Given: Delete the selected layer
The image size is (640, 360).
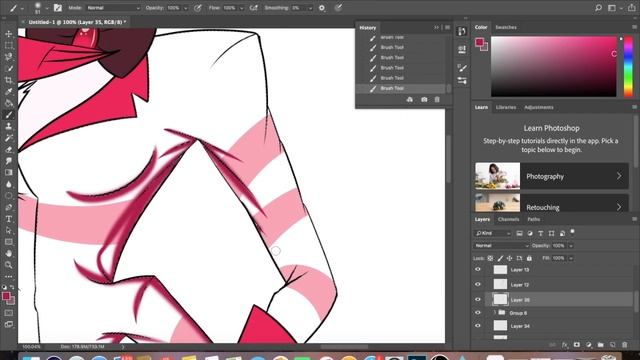Looking at the screenshot, I should pos(624,345).
